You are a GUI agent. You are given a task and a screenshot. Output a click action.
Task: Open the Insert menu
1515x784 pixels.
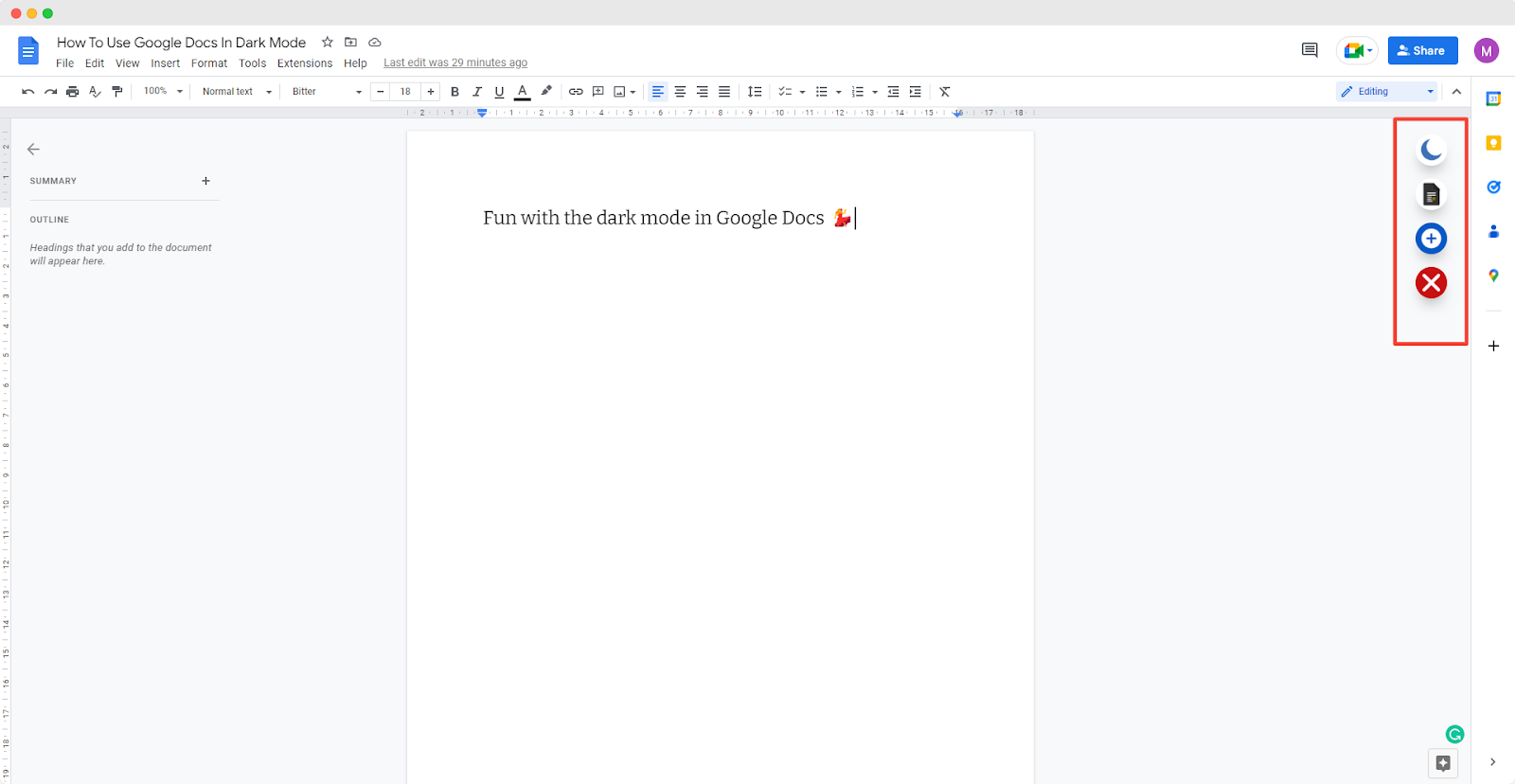pyautogui.click(x=166, y=63)
